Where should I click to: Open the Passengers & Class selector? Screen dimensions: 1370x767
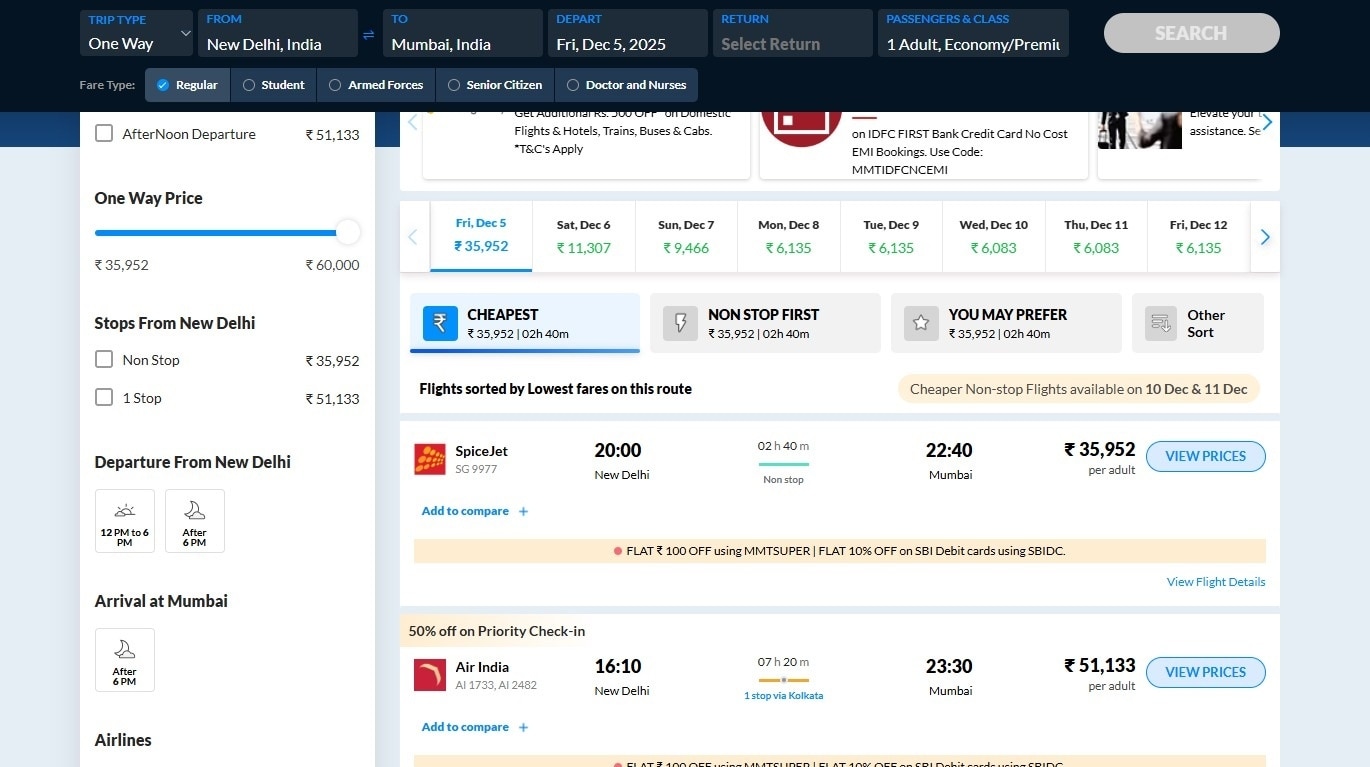click(972, 33)
